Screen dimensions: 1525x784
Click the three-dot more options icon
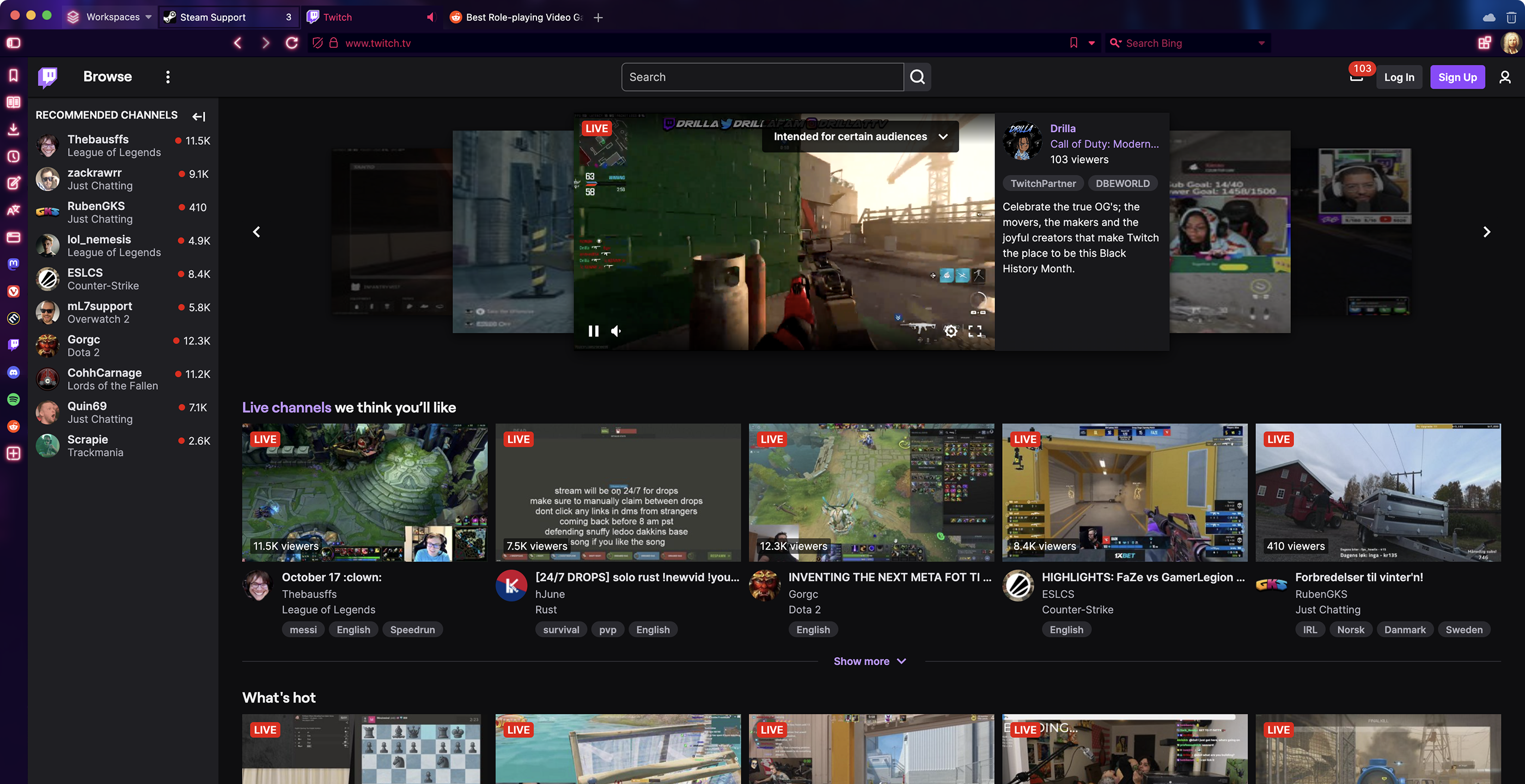coord(168,76)
